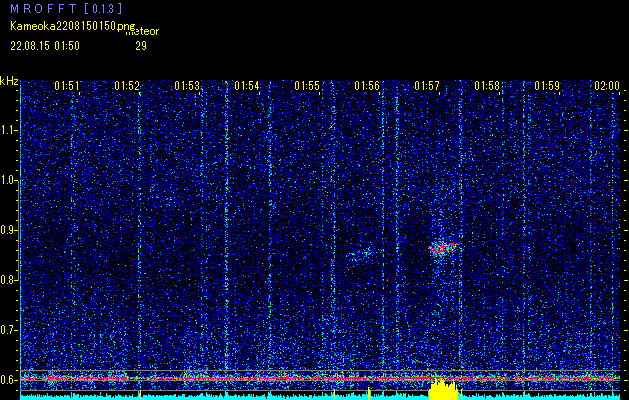629x400 pixels.
Task: Click the bright red meteor echo near 01:57
Action: coord(443,248)
